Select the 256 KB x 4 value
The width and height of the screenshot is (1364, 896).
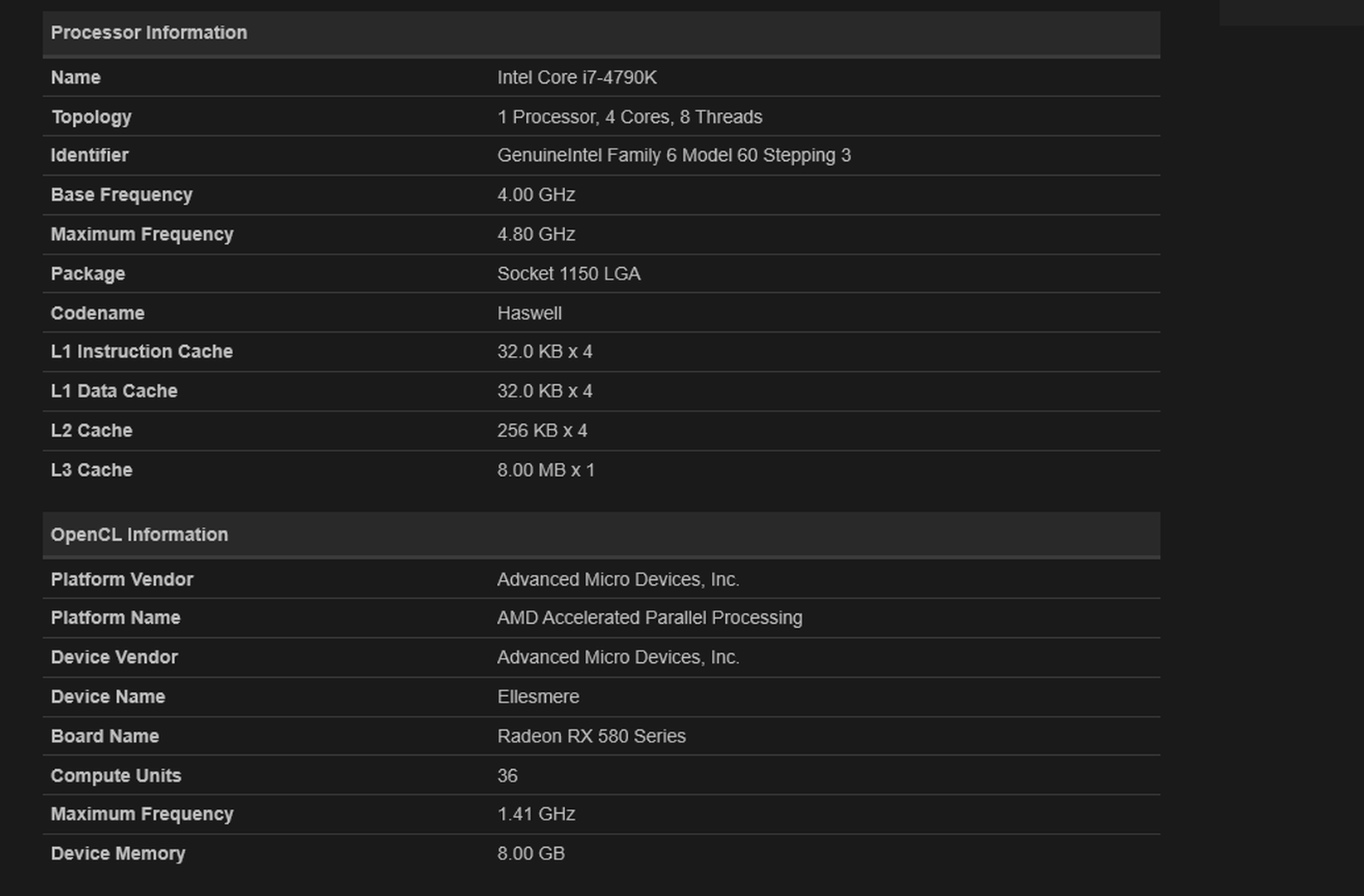click(x=542, y=431)
